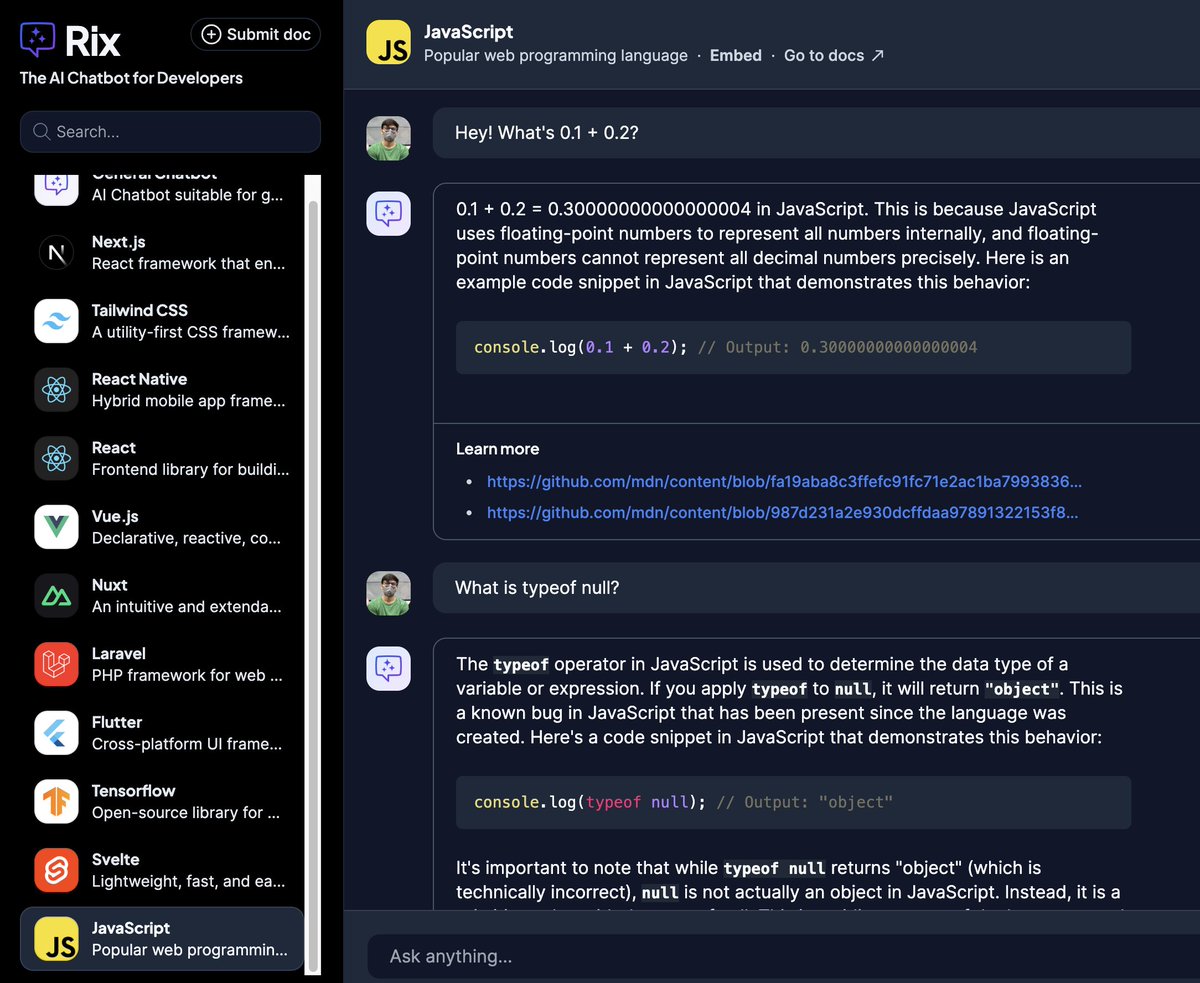Click the sidebar list scrollbar
The image size is (1200, 983).
(x=313, y=585)
